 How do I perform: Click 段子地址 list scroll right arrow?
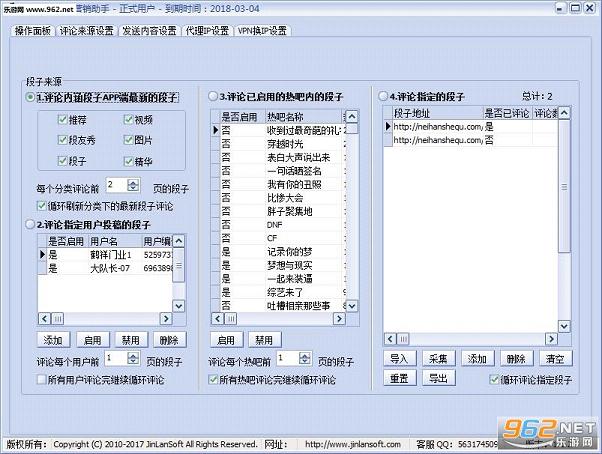point(551,339)
